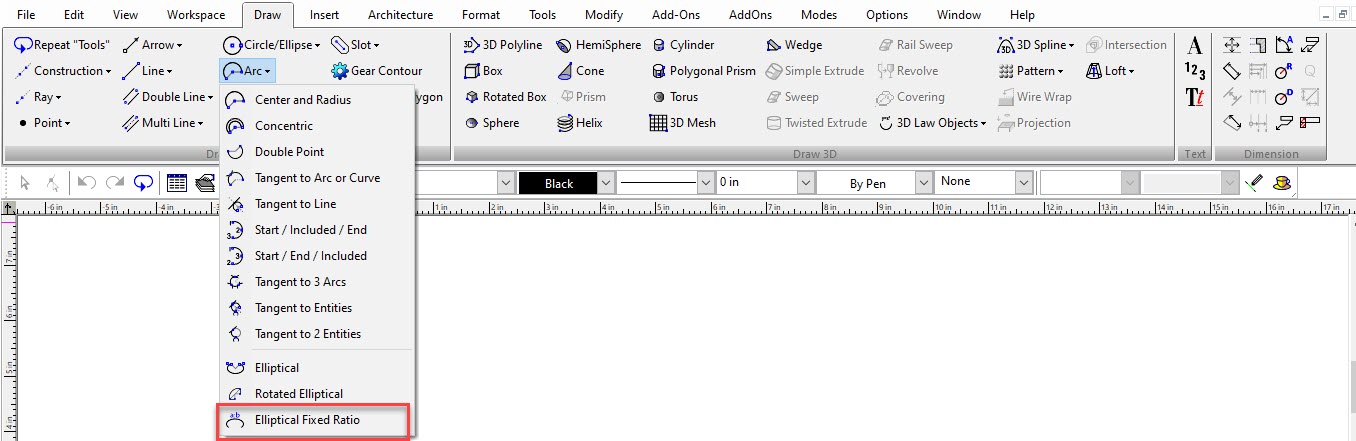Choose the HemiSphere tool
The image size is (1356, 441).
tap(598, 45)
